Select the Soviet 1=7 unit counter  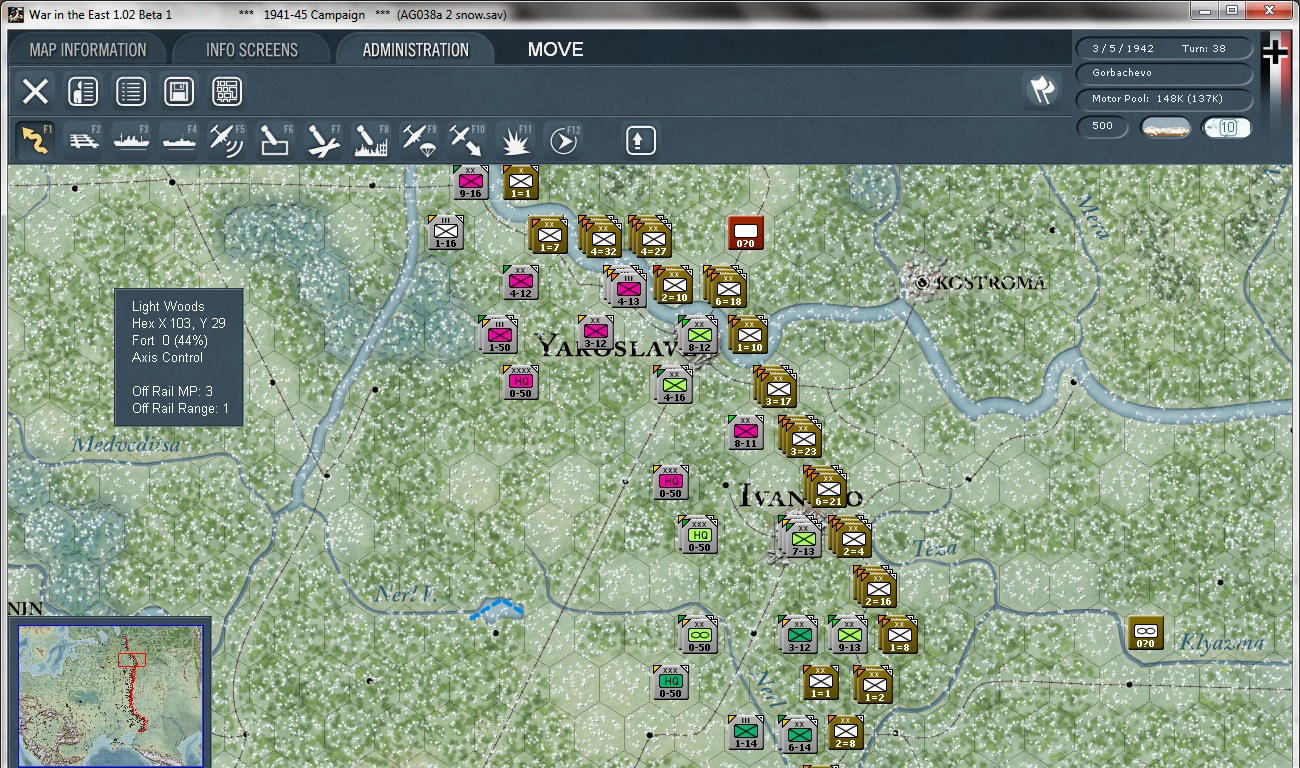click(x=549, y=236)
